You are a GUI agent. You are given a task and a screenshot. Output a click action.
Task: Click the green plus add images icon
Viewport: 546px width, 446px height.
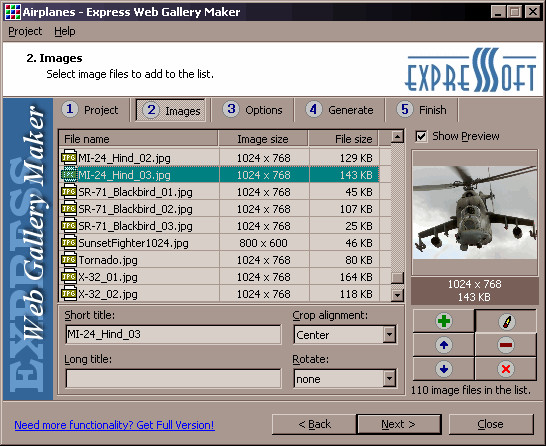point(444,321)
